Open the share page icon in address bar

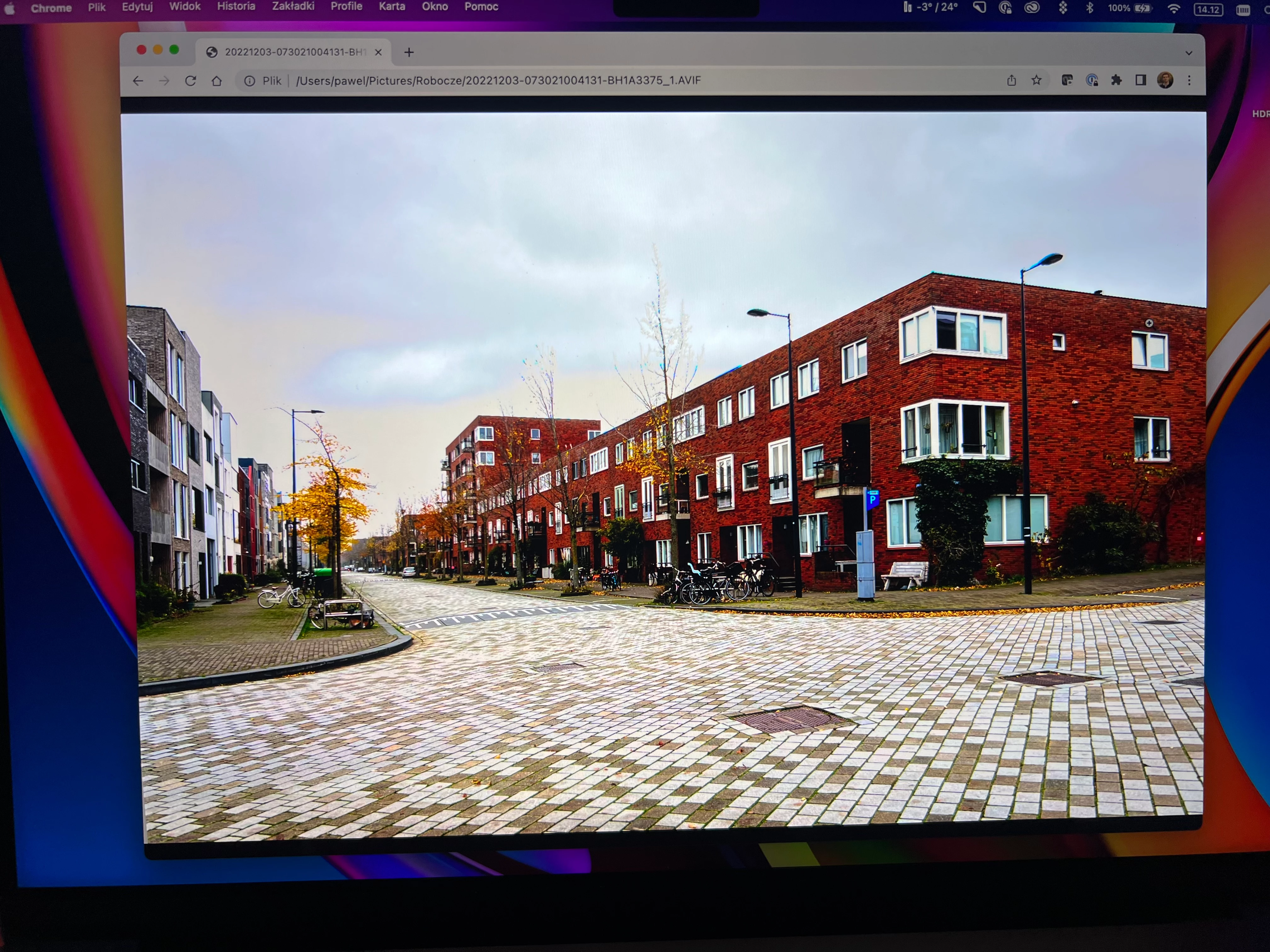1012,80
